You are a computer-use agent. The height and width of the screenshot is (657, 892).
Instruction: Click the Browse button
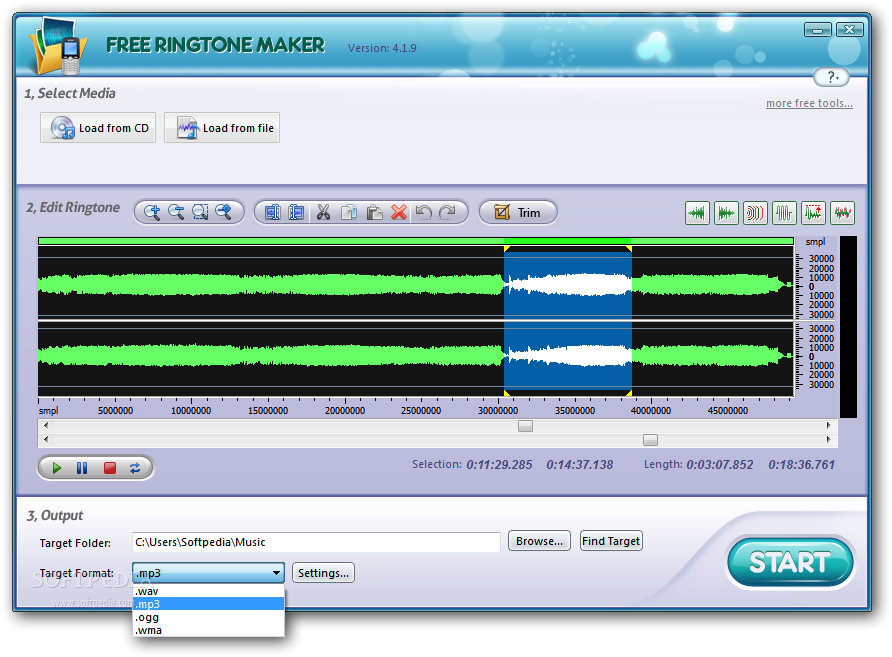(x=539, y=541)
